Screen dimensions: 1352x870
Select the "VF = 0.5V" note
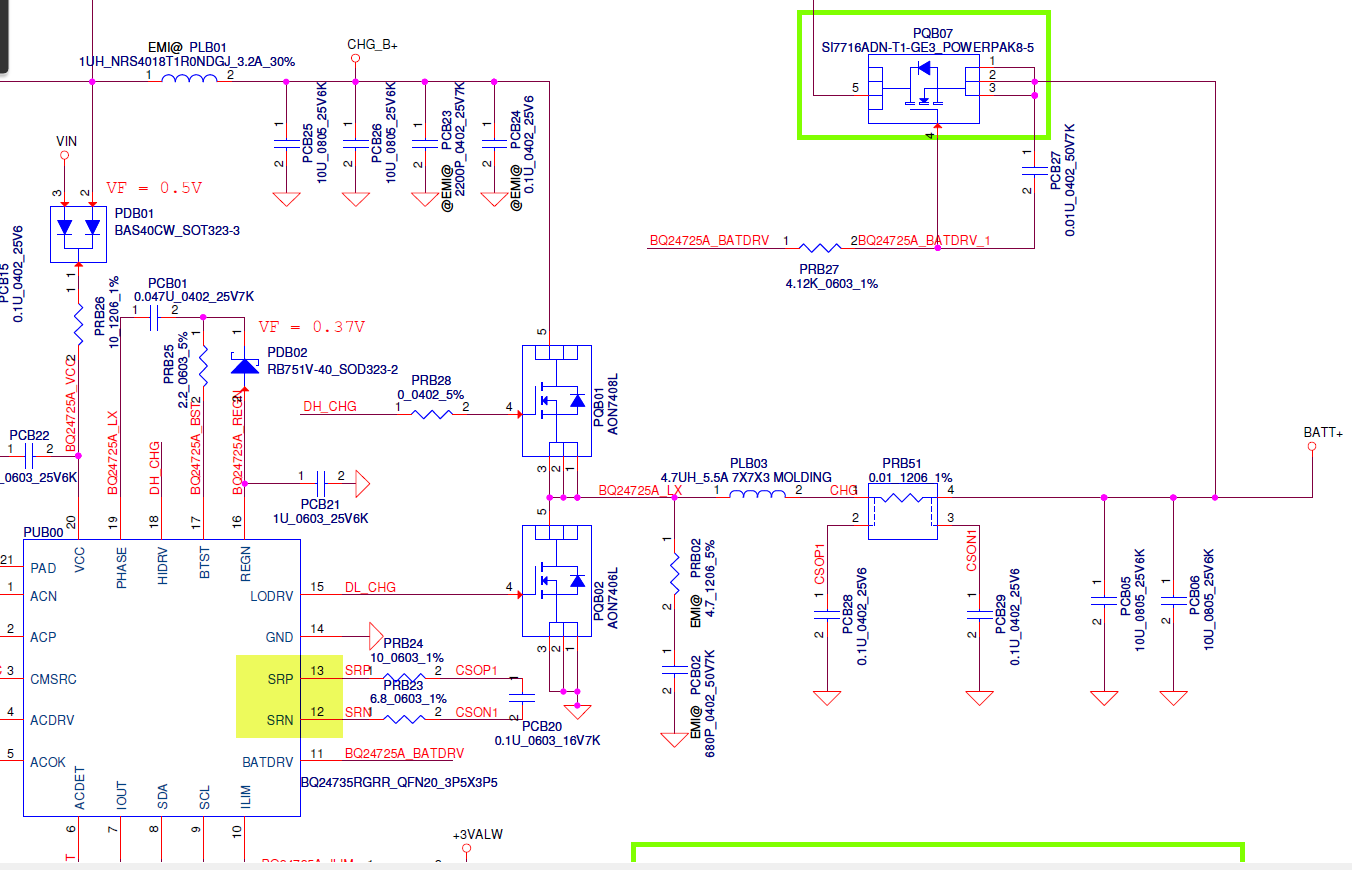[154, 187]
